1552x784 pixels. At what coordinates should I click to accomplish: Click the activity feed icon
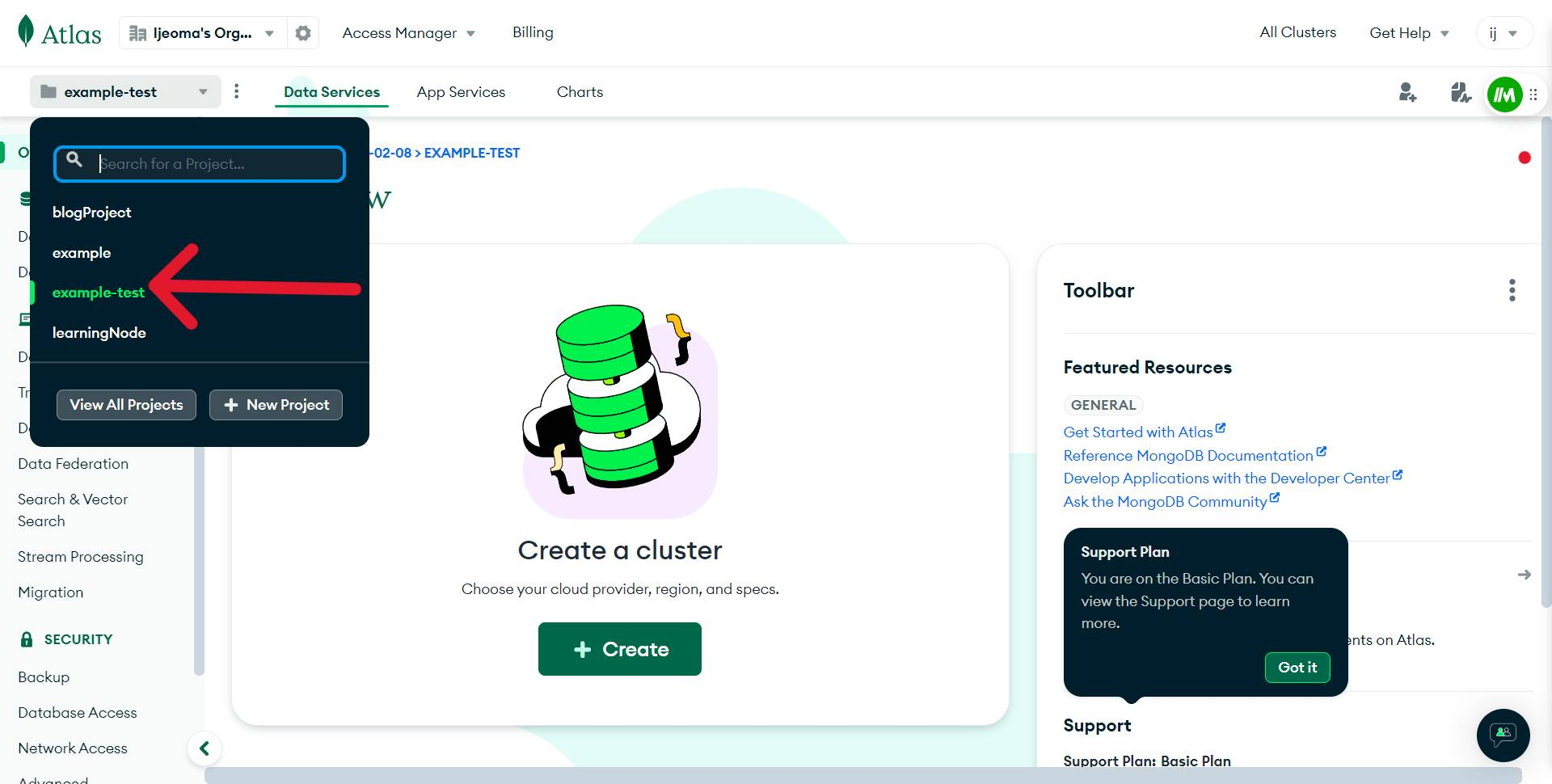tap(1460, 93)
